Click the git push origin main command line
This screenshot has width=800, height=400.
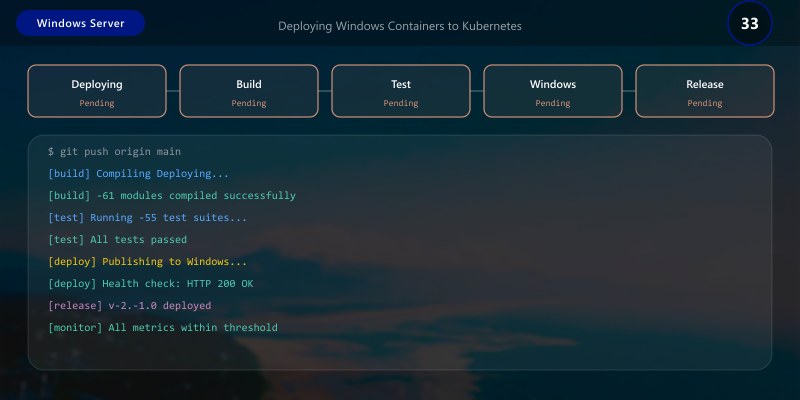(114, 152)
